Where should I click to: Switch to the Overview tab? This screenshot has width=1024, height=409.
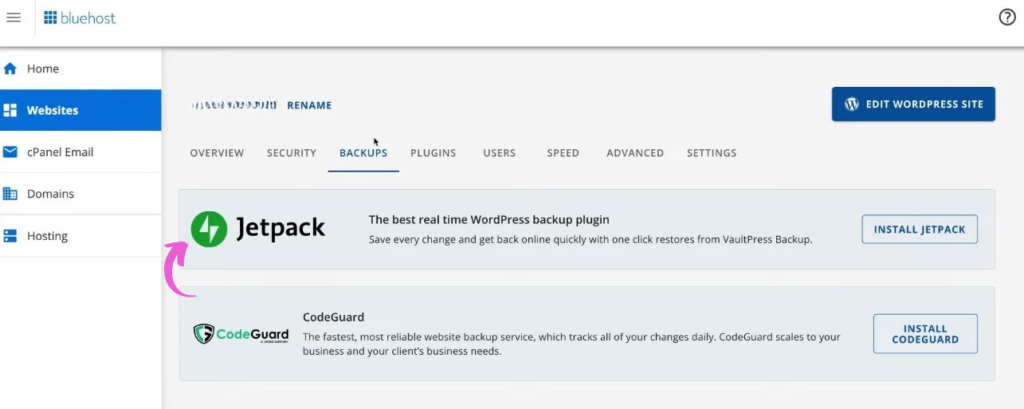point(217,153)
